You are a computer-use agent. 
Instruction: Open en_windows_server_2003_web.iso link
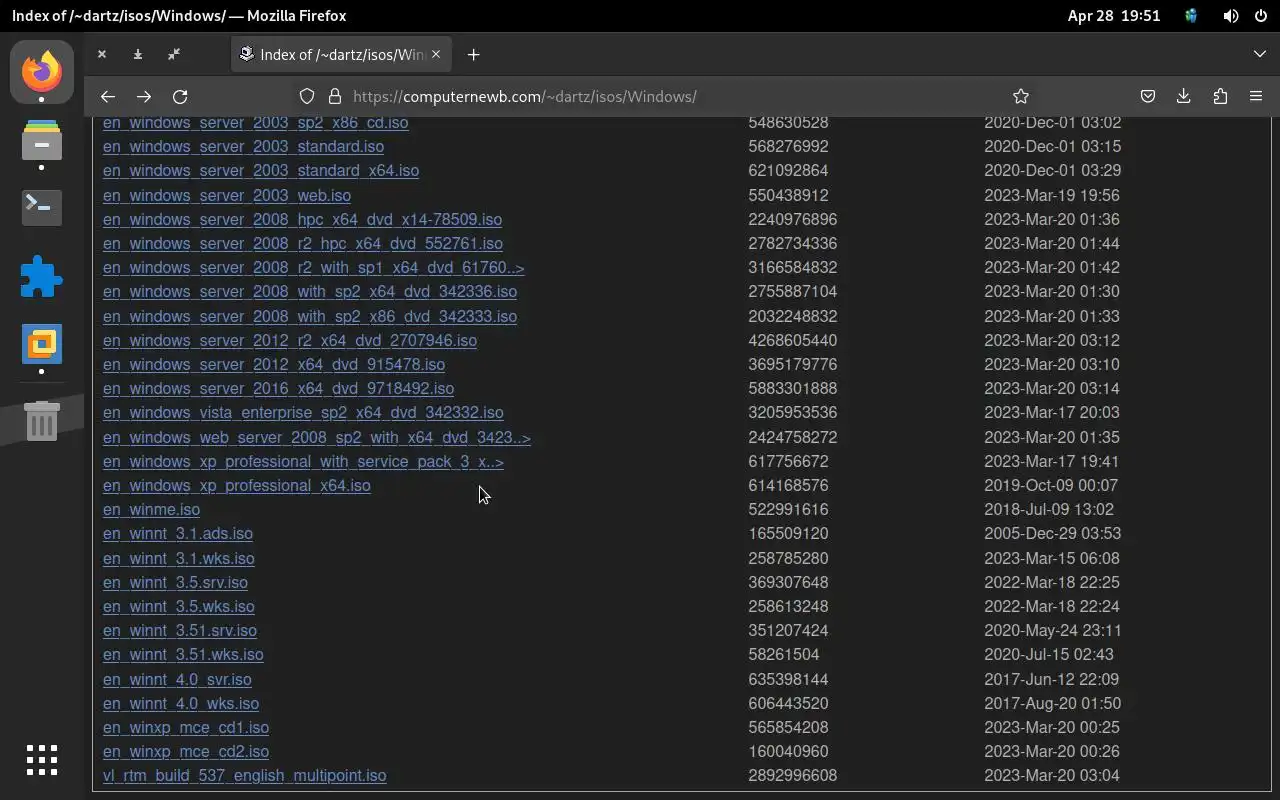click(227, 195)
